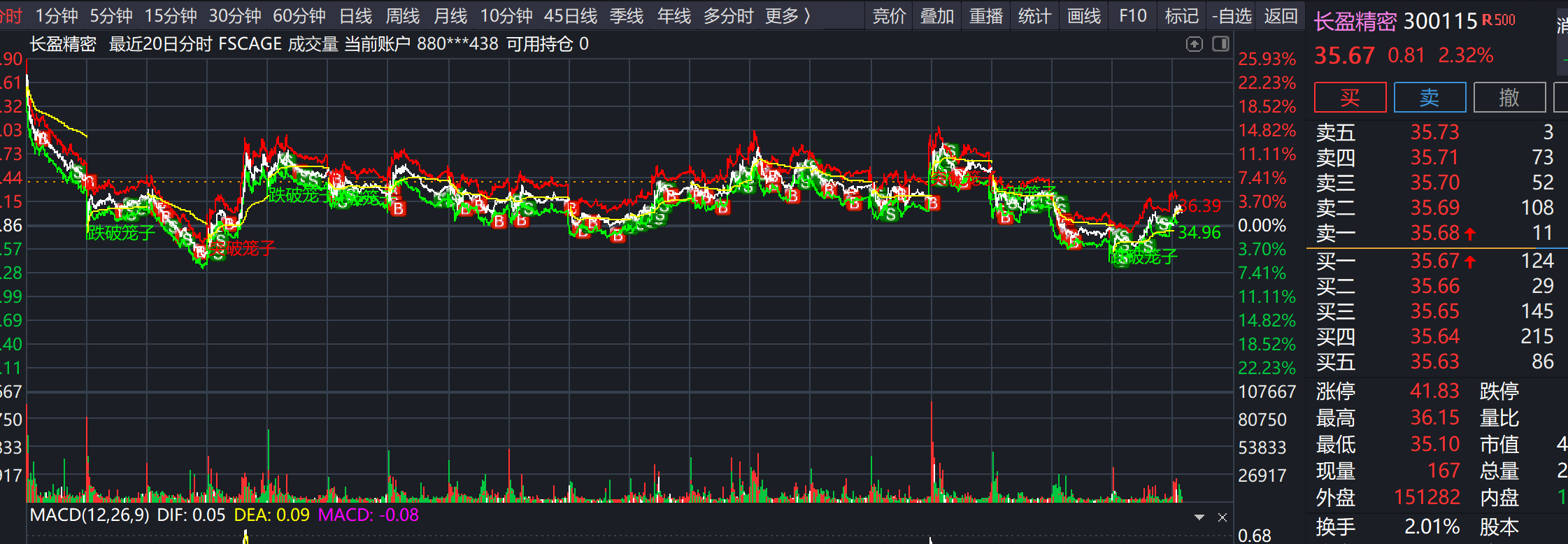Open the 统计 statistics tool
Viewport: 1568px width, 544px height.
tap(1034, 15)
